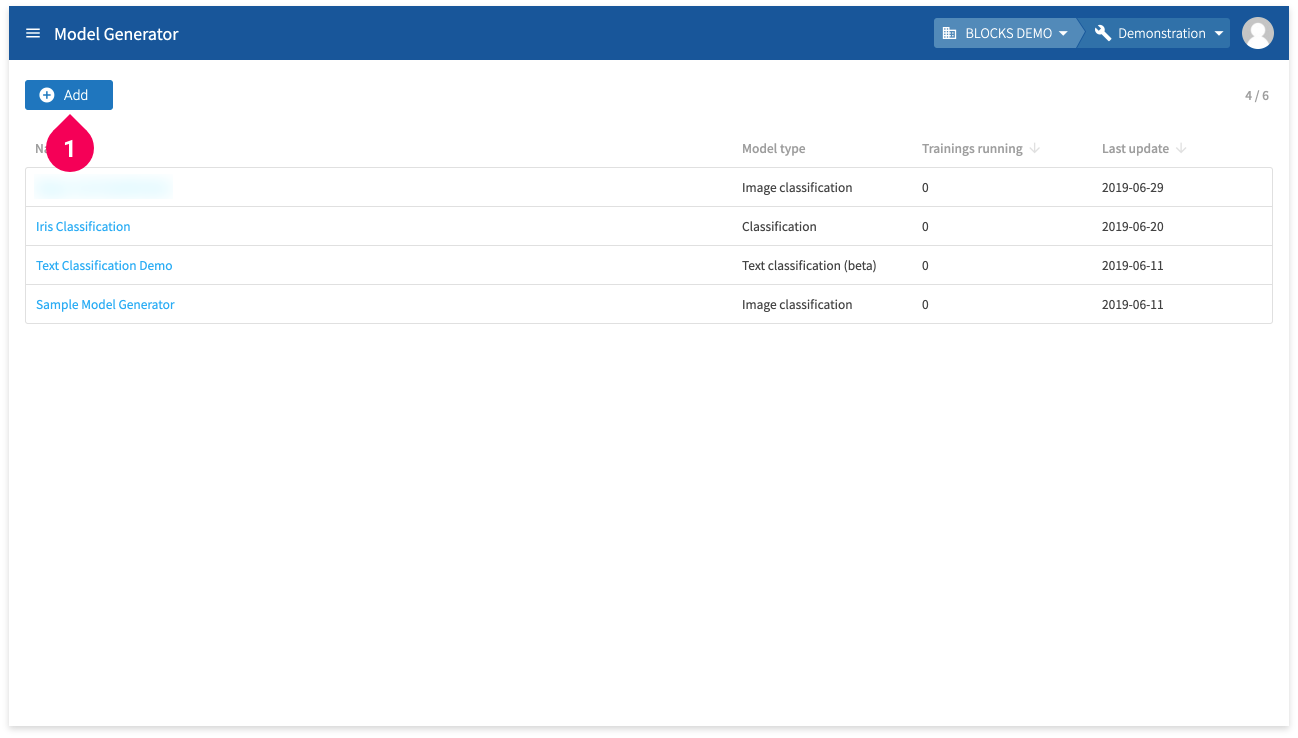Open the blurred first model link
The height and width of the screenshot is (738, 1298).
pyautogui.click(x=103, y=187)
